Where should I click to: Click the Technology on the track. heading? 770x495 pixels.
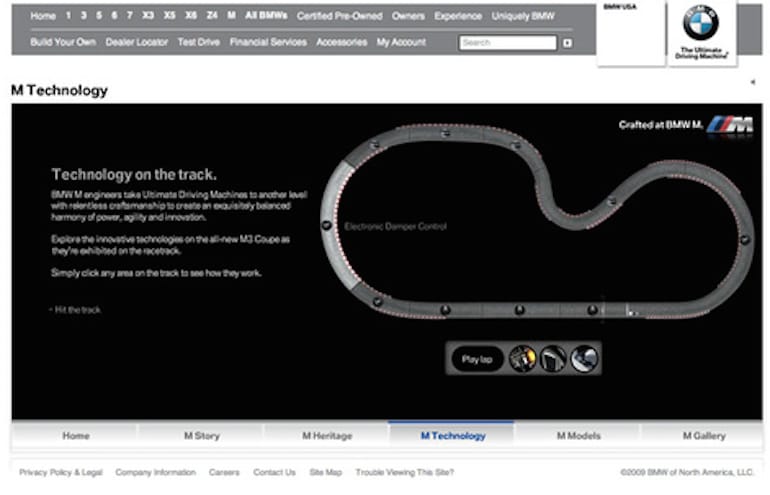point(134,174)
